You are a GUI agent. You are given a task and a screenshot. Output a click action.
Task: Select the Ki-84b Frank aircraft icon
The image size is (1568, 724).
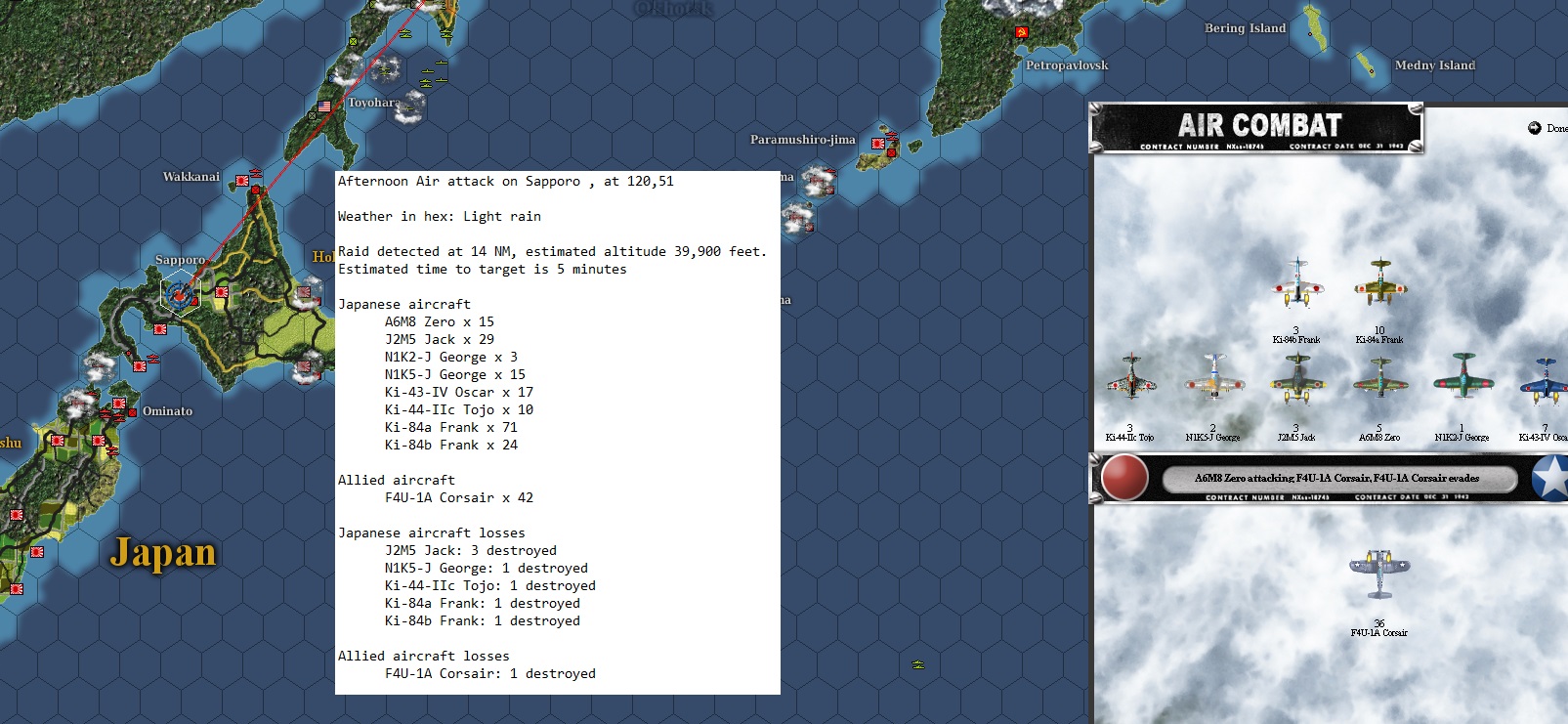[1296, 282]
